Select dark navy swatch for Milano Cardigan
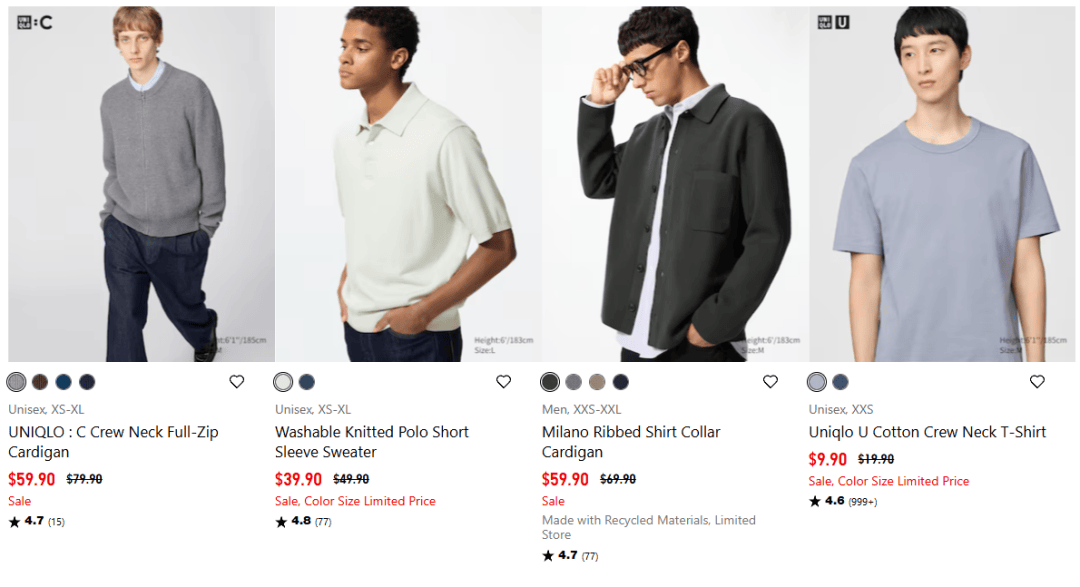1080x587 pixels. pos(621,382)
